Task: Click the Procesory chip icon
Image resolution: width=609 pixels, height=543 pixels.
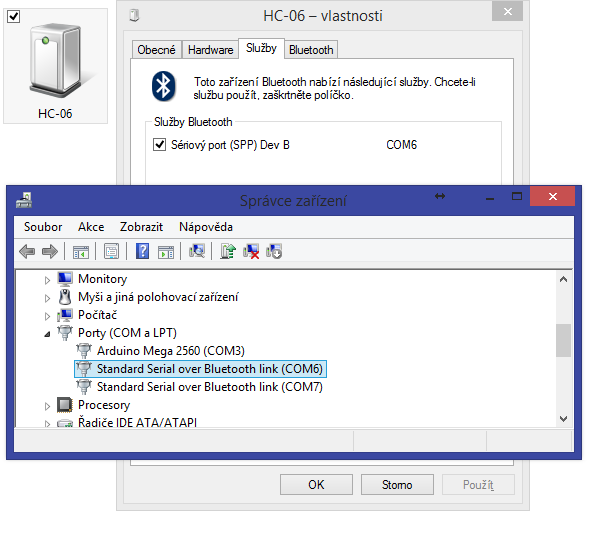Action: click(65, 405)
